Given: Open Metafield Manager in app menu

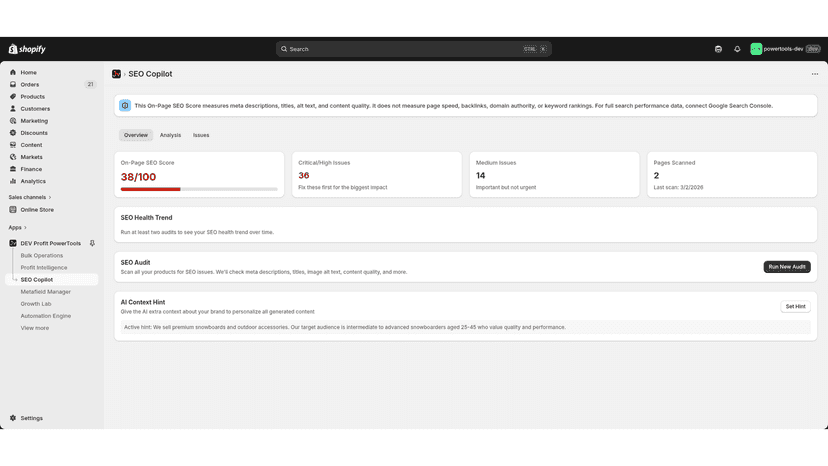Looking at the screenshot, I should 45,292.
